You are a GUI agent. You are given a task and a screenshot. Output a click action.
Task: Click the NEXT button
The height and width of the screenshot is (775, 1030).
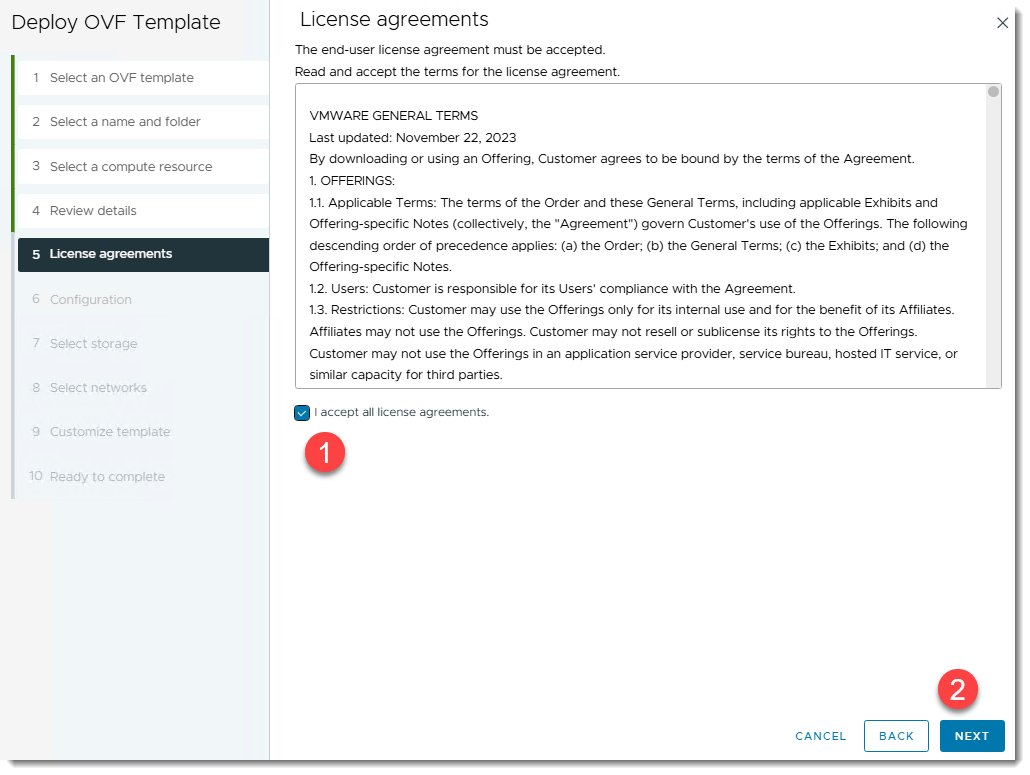[971, 736]
